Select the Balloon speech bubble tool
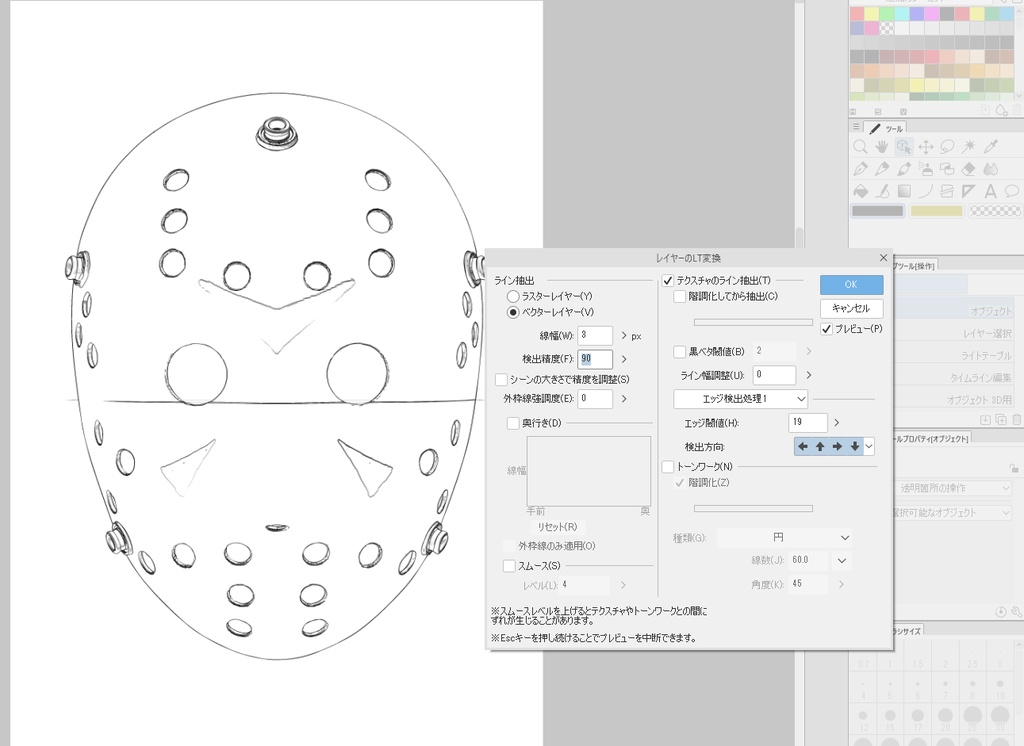This screenshot has height=746, width=1024. point(1012,191)
